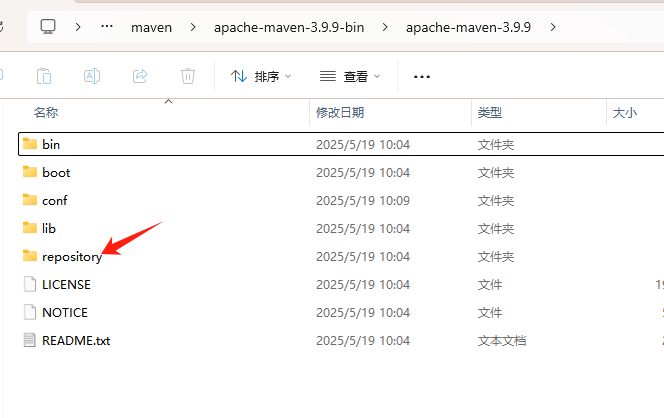Screen dimensions: 664x418
Task: Click the Paste toolbar icon
Action: [x=44, y=76]
